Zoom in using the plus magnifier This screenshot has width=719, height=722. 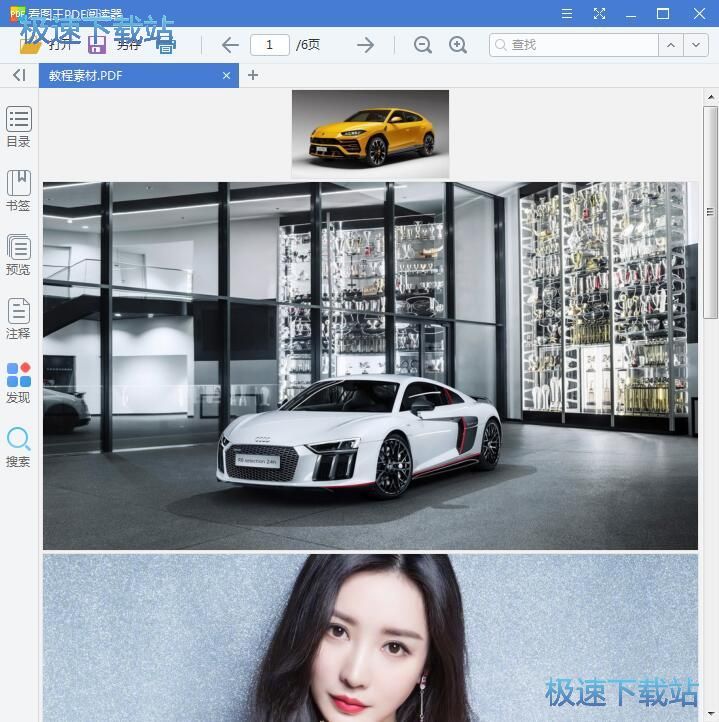point(458,45)
